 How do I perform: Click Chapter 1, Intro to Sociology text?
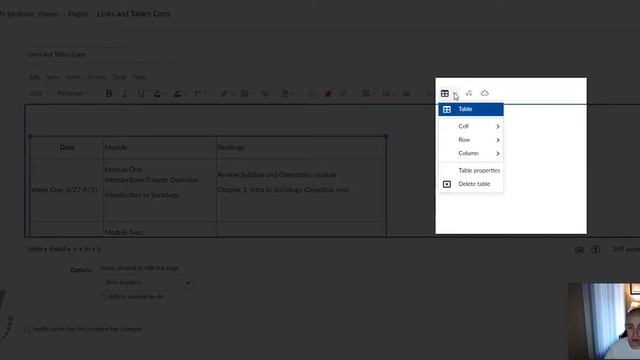(284, 190)
